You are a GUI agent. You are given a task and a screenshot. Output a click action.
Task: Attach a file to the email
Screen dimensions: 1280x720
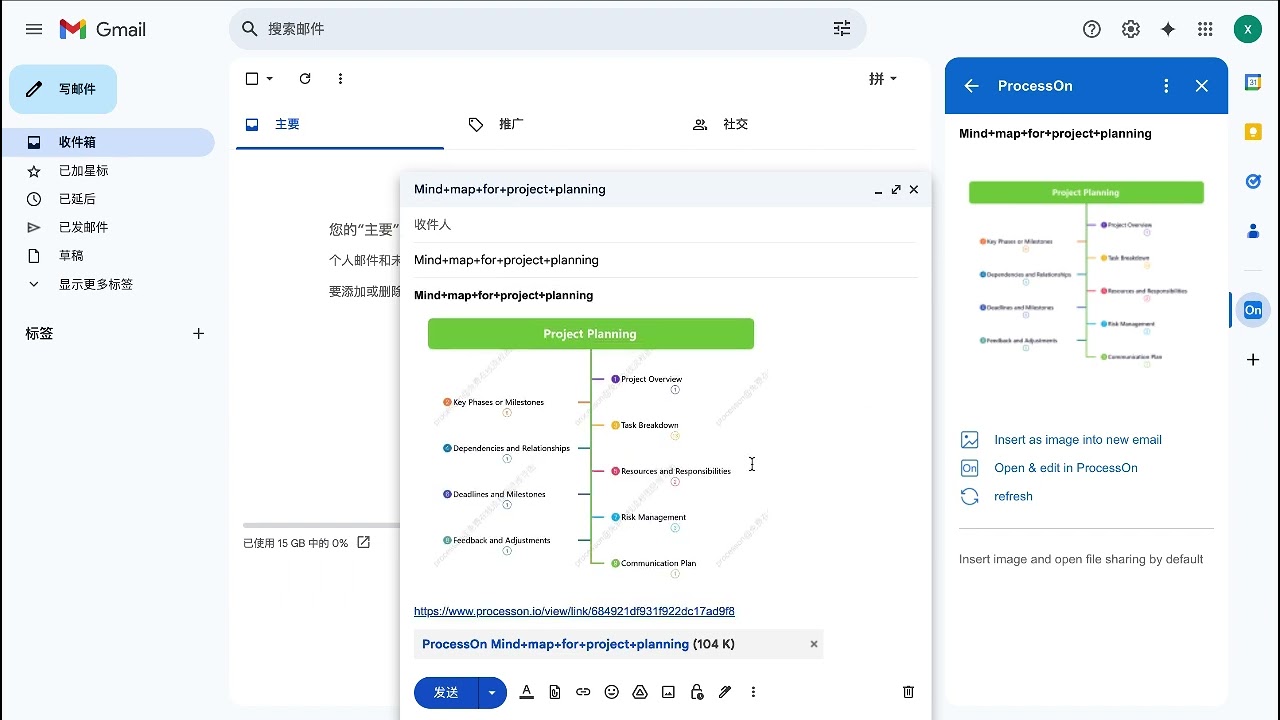click(x=555, y=692)
